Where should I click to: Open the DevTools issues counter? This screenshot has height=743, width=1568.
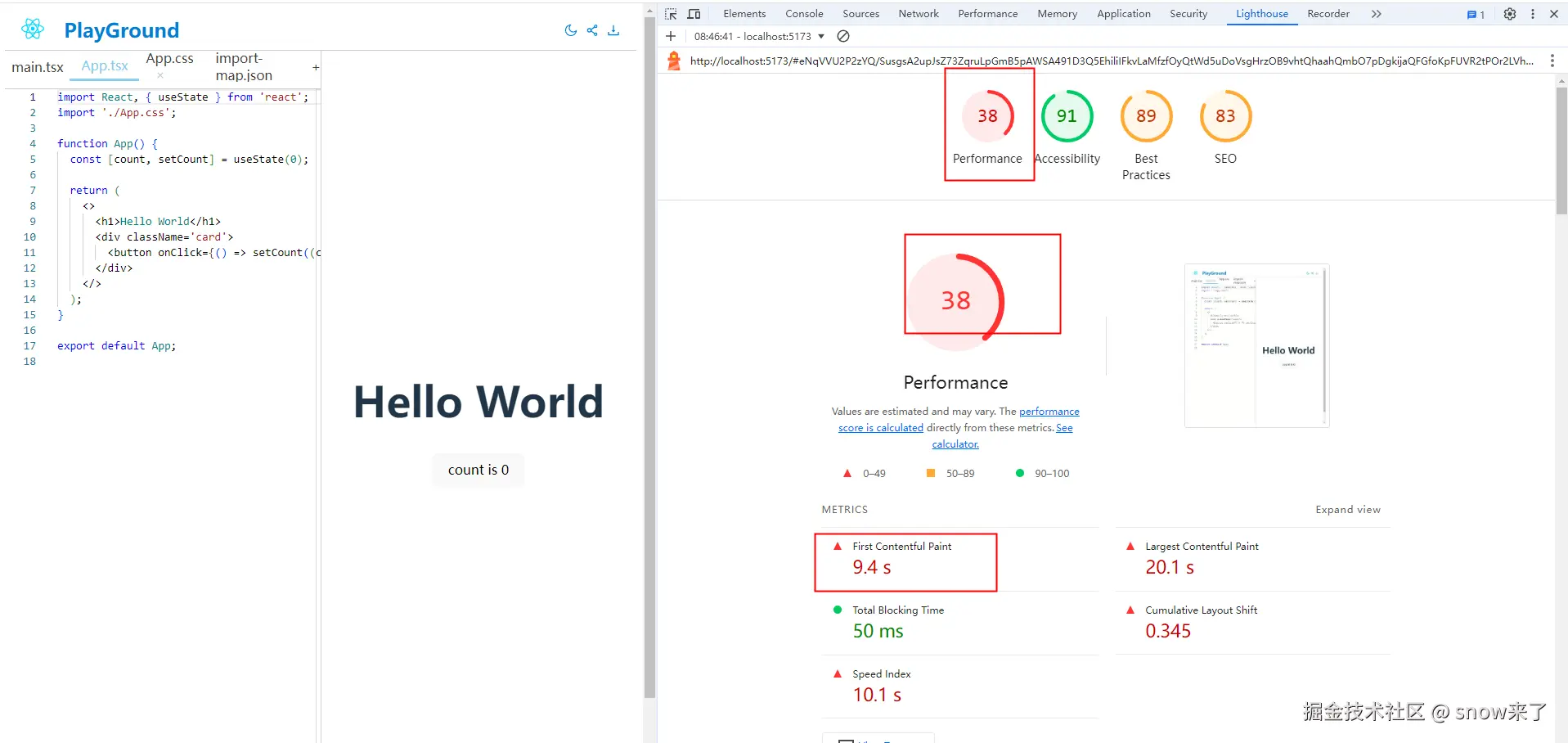1476,14
